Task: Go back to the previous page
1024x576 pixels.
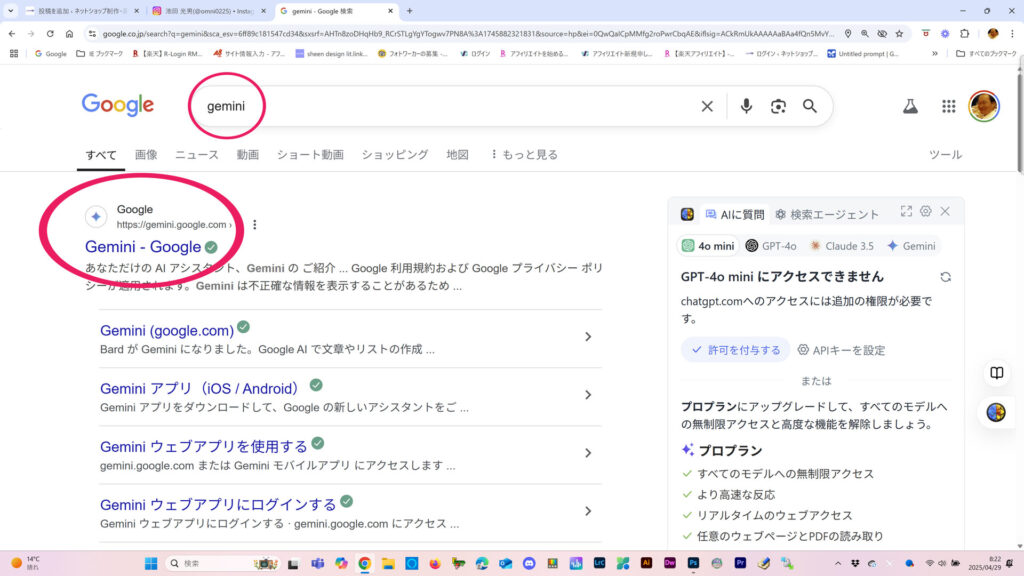Action: pos(12,33)
